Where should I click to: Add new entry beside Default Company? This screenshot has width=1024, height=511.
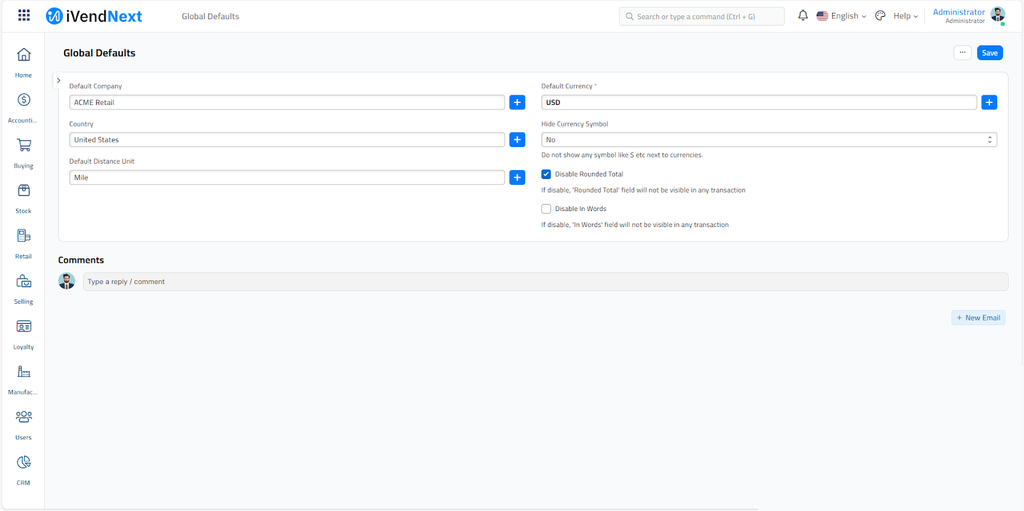517,102
